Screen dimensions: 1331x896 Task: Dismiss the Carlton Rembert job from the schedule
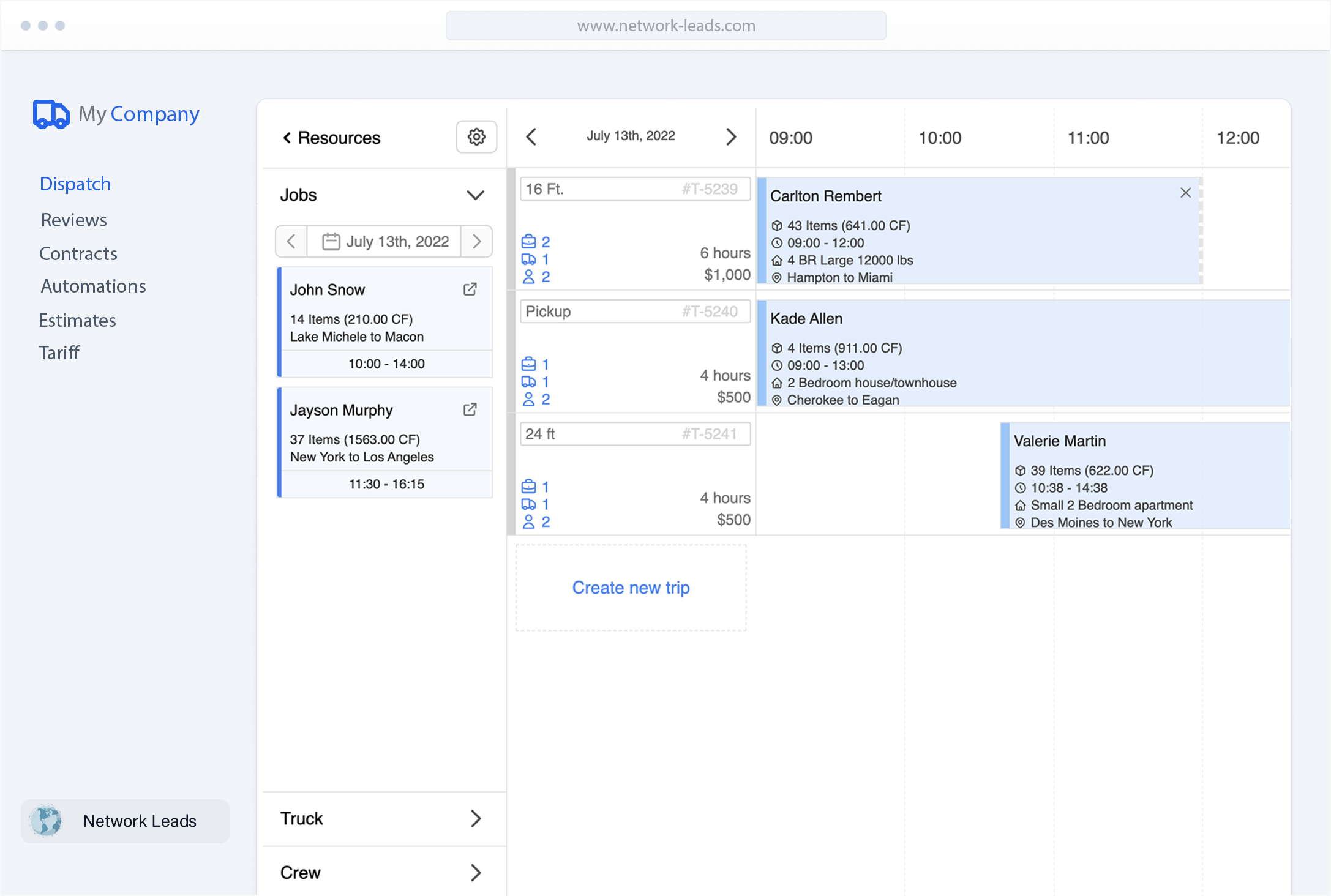(x=1185, y=192)
